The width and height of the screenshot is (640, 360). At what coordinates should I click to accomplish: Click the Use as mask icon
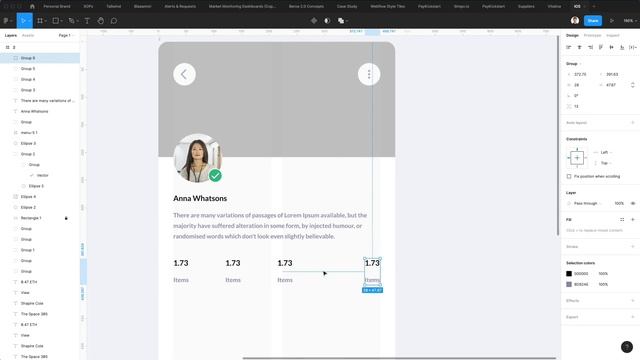[x=327, y=20]
